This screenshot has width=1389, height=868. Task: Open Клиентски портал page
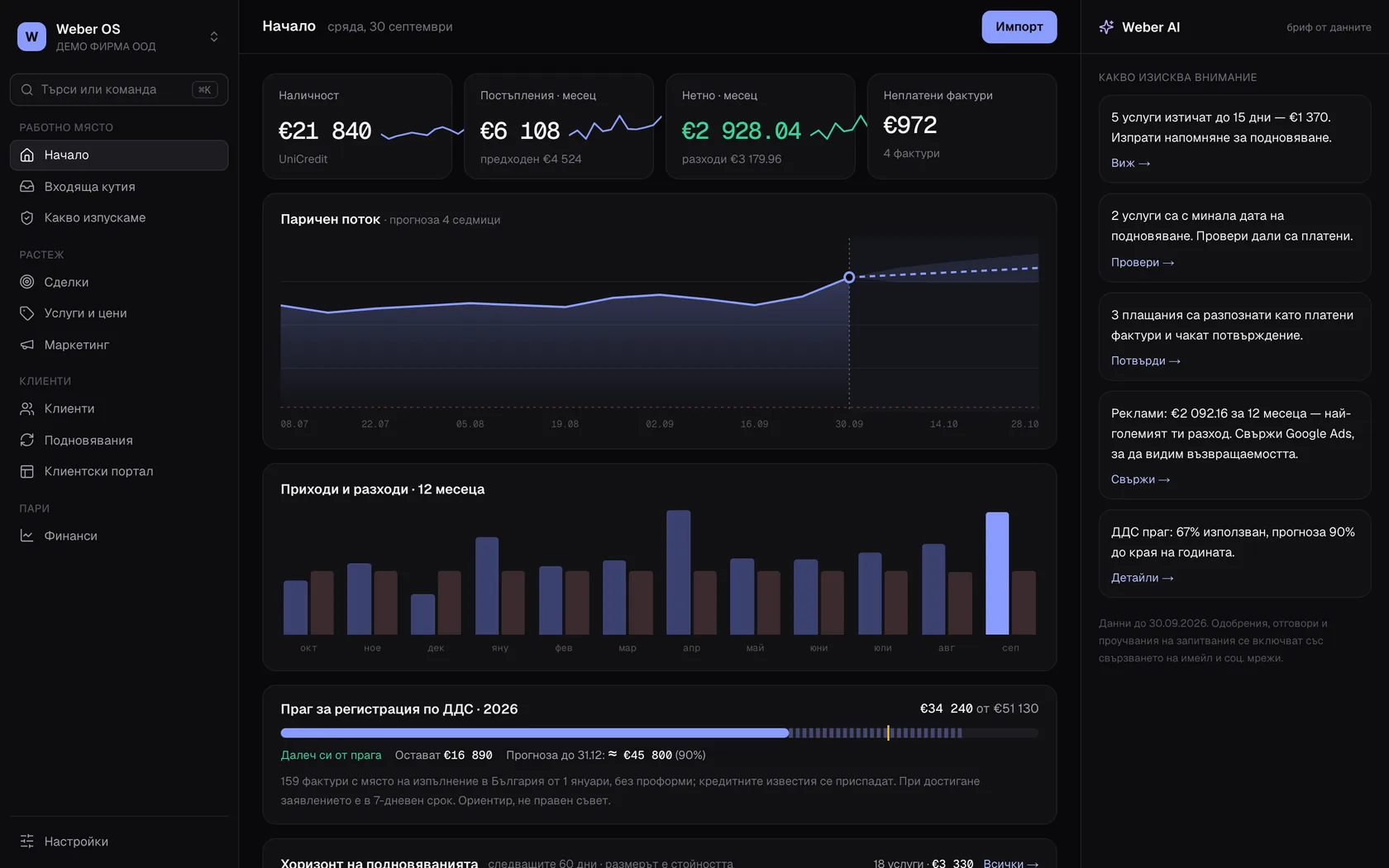tap(119, 471)
